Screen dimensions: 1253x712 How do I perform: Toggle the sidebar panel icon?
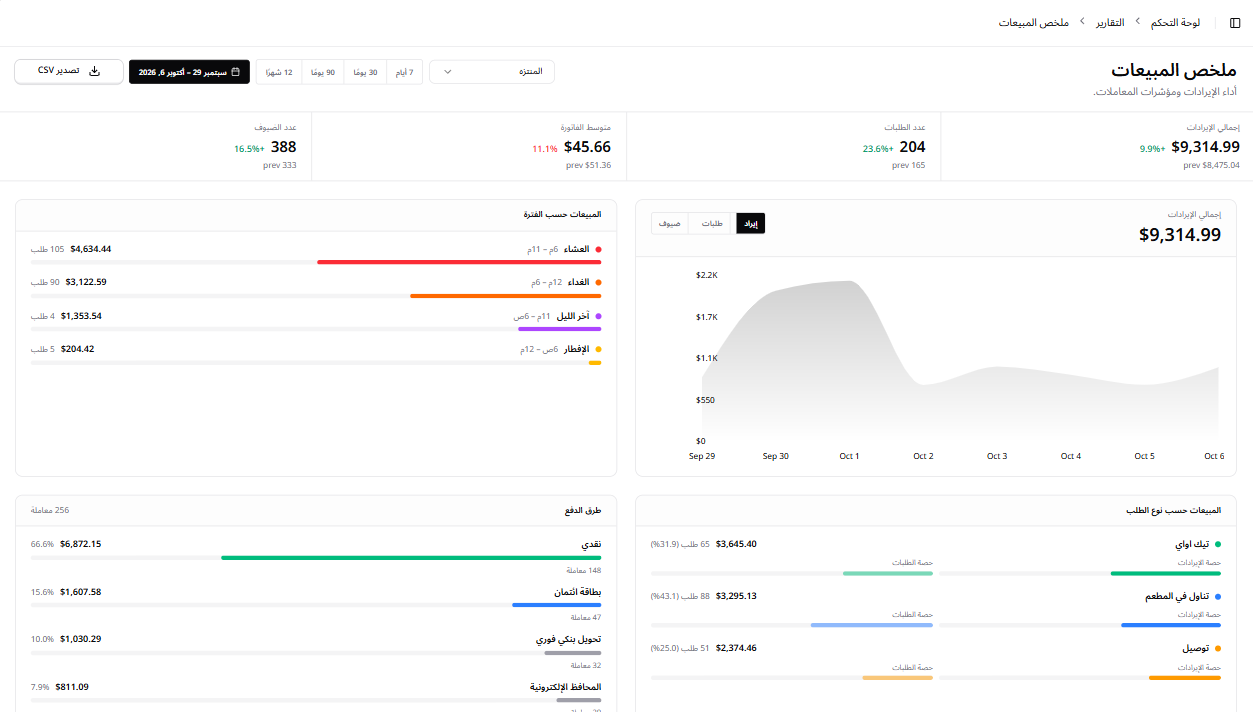[x=1235, y=22]
